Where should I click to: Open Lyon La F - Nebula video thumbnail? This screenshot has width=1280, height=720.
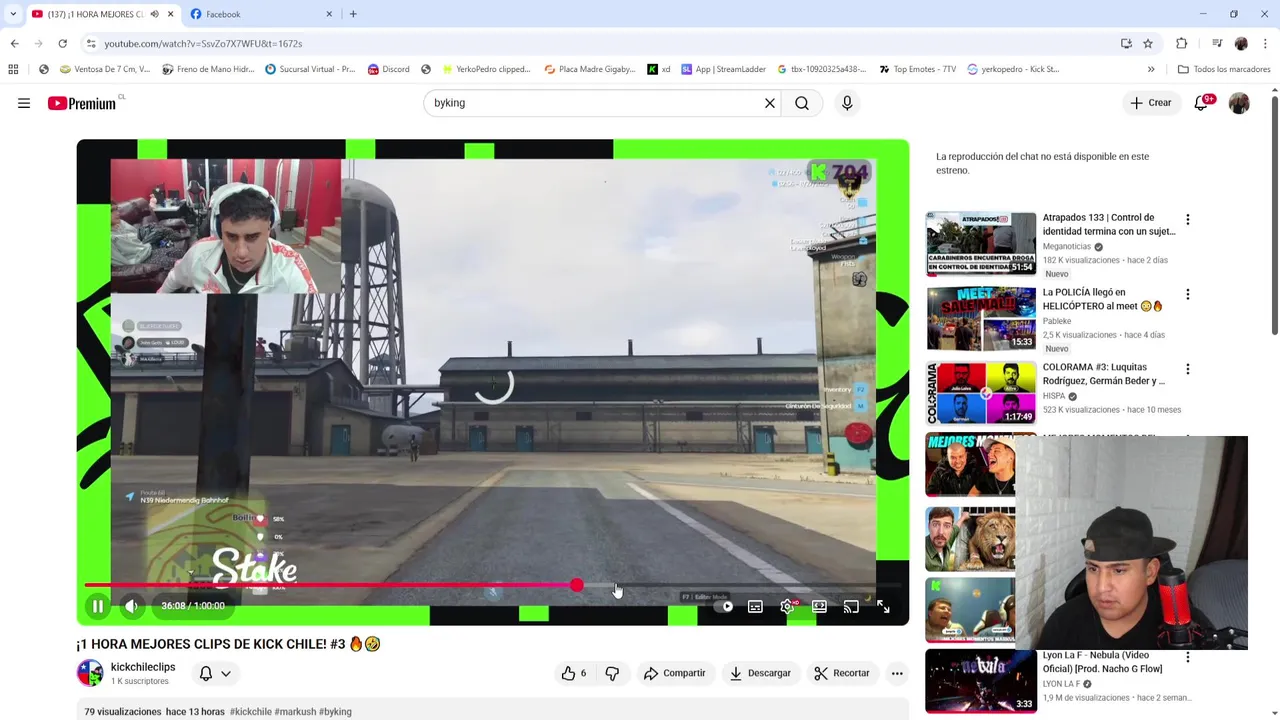tap(981, 681)
